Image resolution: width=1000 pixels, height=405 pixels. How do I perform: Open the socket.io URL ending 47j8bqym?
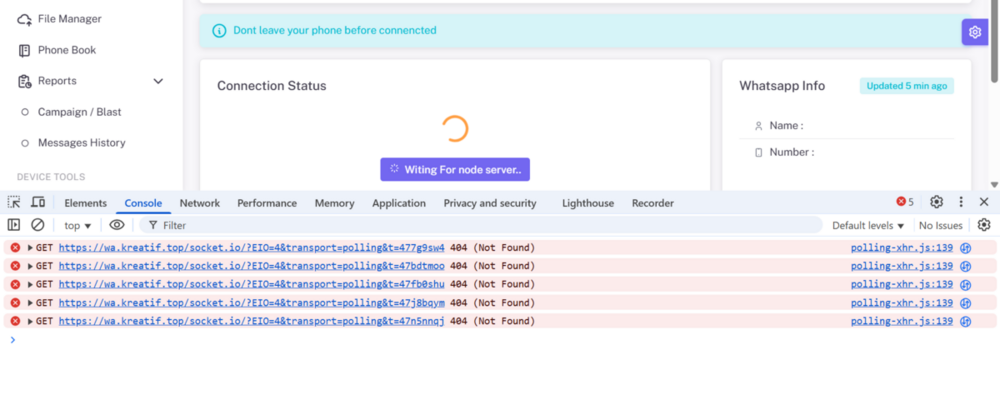pos(251,303)
